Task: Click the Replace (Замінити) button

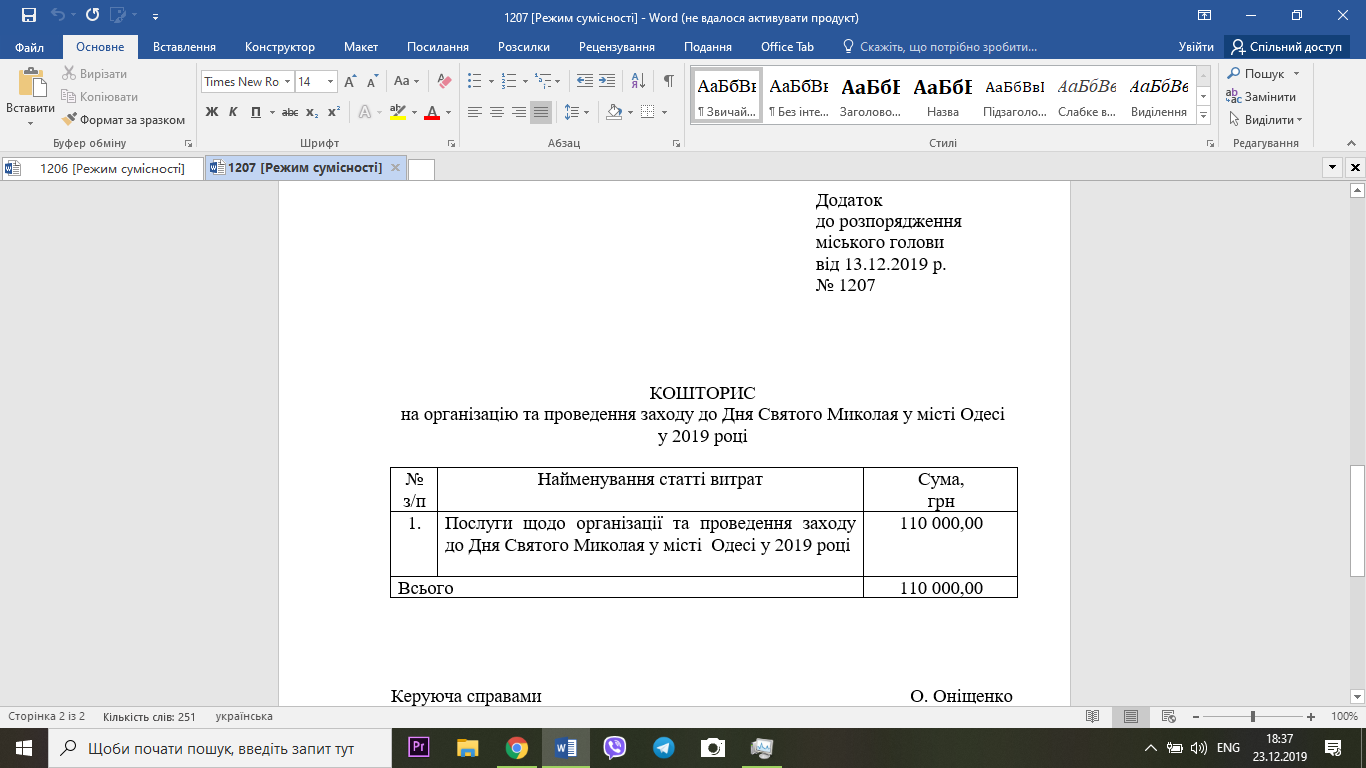Action: pyautogui.click(x=1262, y=97)
